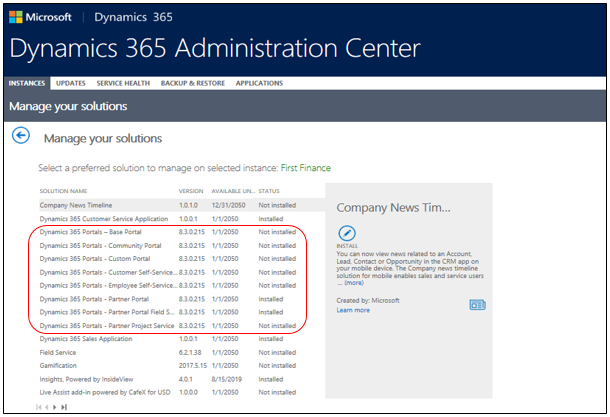Go to next page of solutions
The height and width of the screenshot is (417, 610).
click(x=54, y=407)
